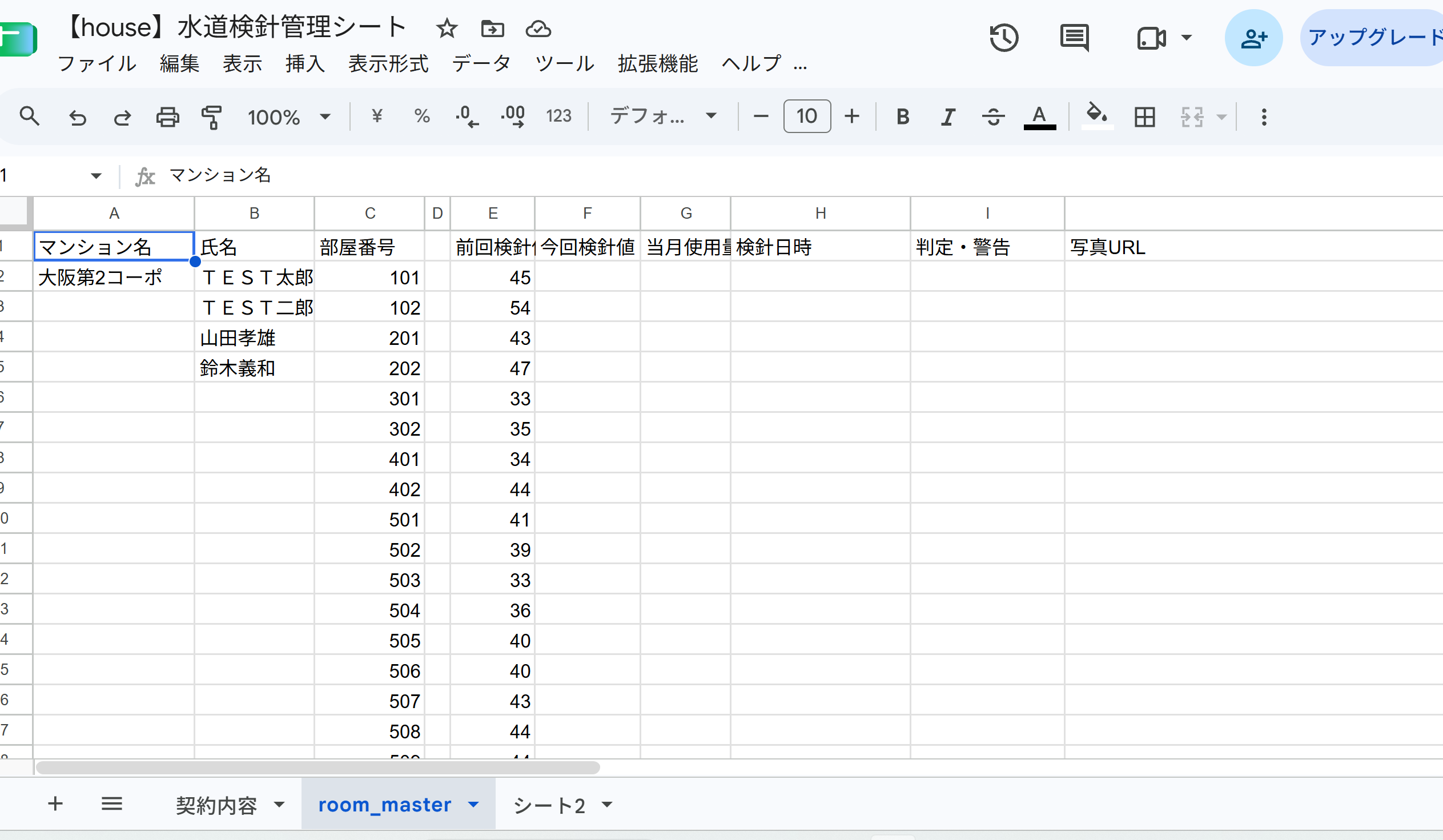Apply yen currency format

(377, 116)
